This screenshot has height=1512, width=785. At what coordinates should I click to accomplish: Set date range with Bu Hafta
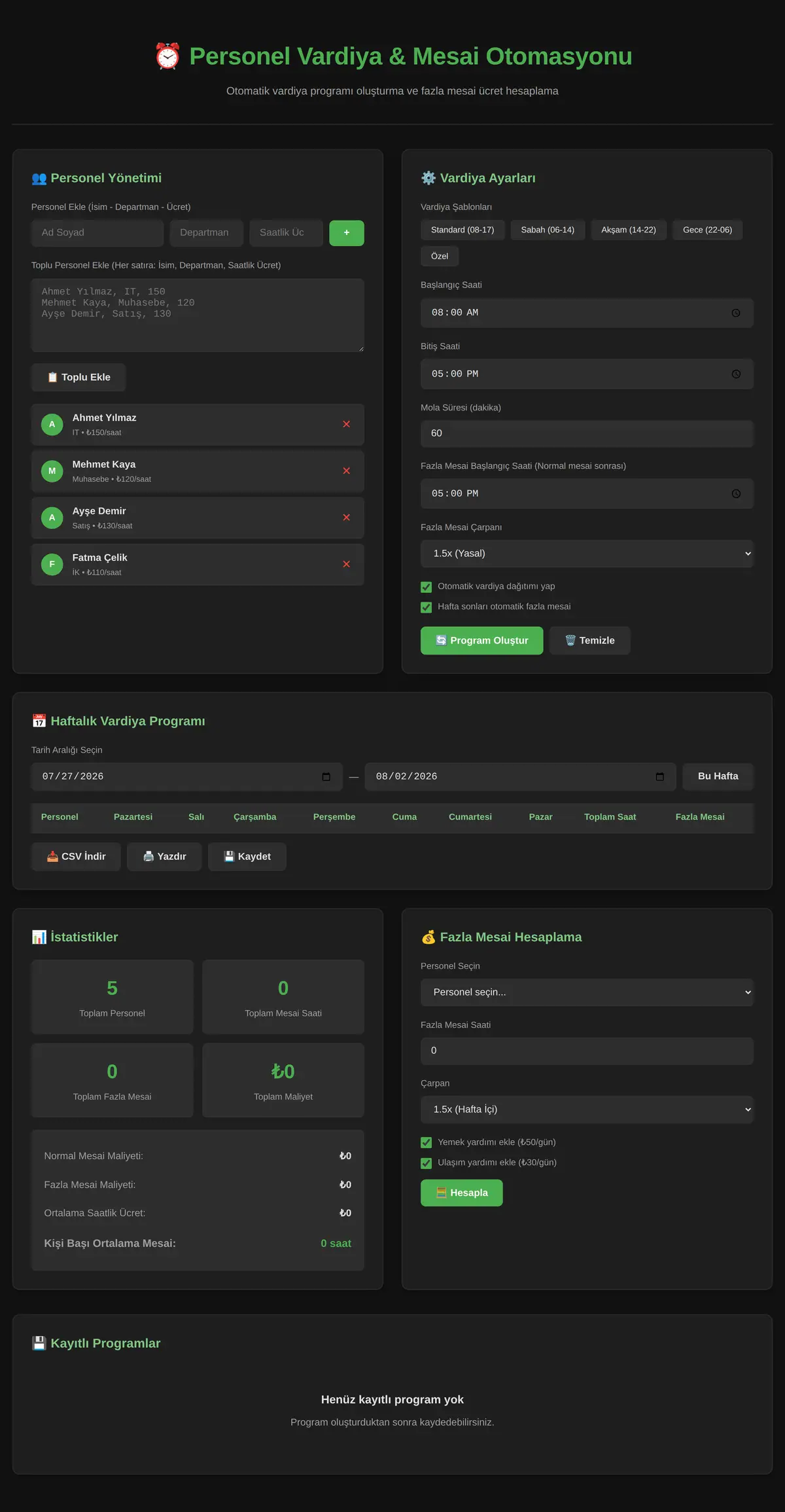(x=718, y=776)
